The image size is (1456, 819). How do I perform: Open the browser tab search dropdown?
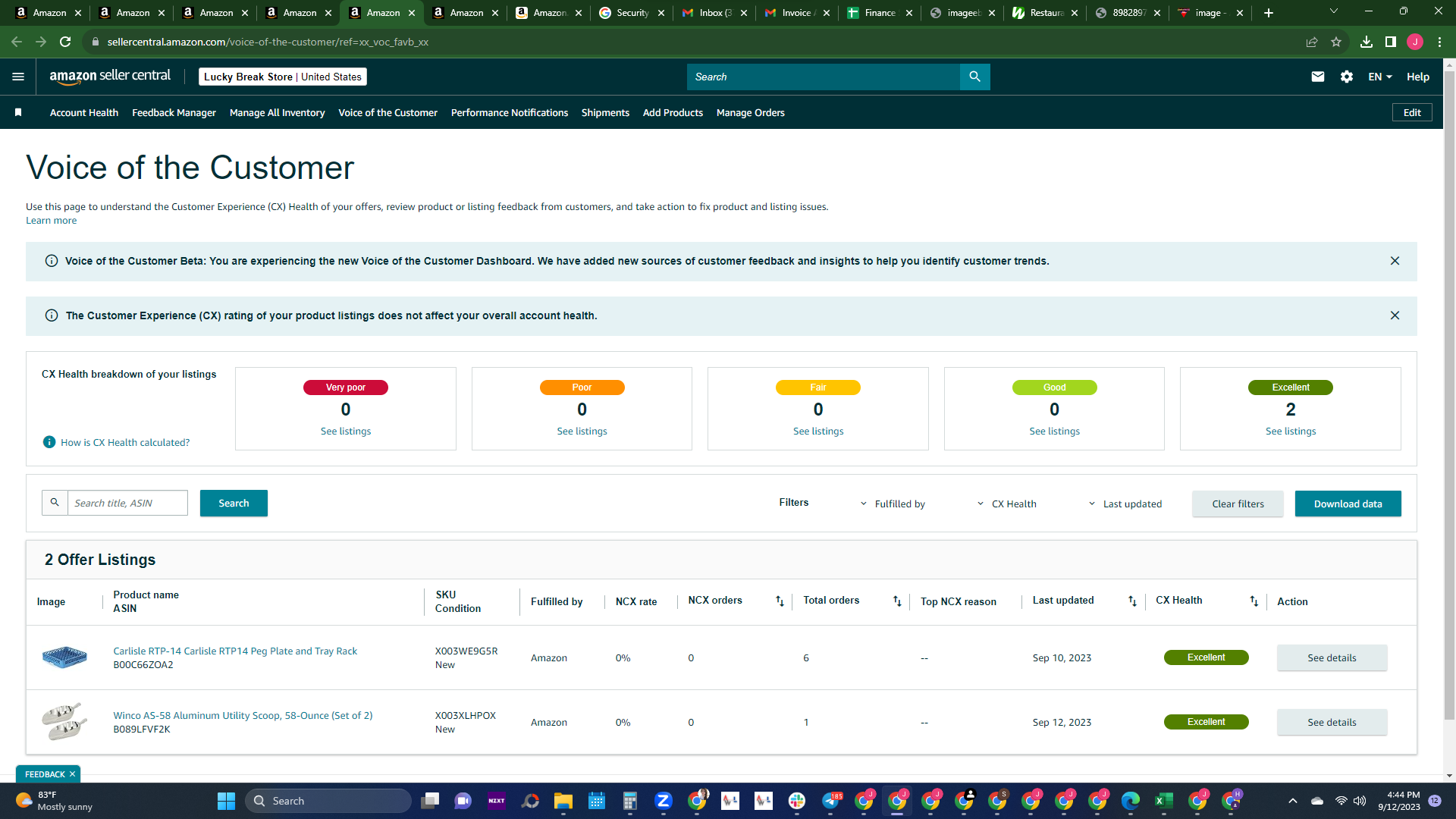[1334, 11]
